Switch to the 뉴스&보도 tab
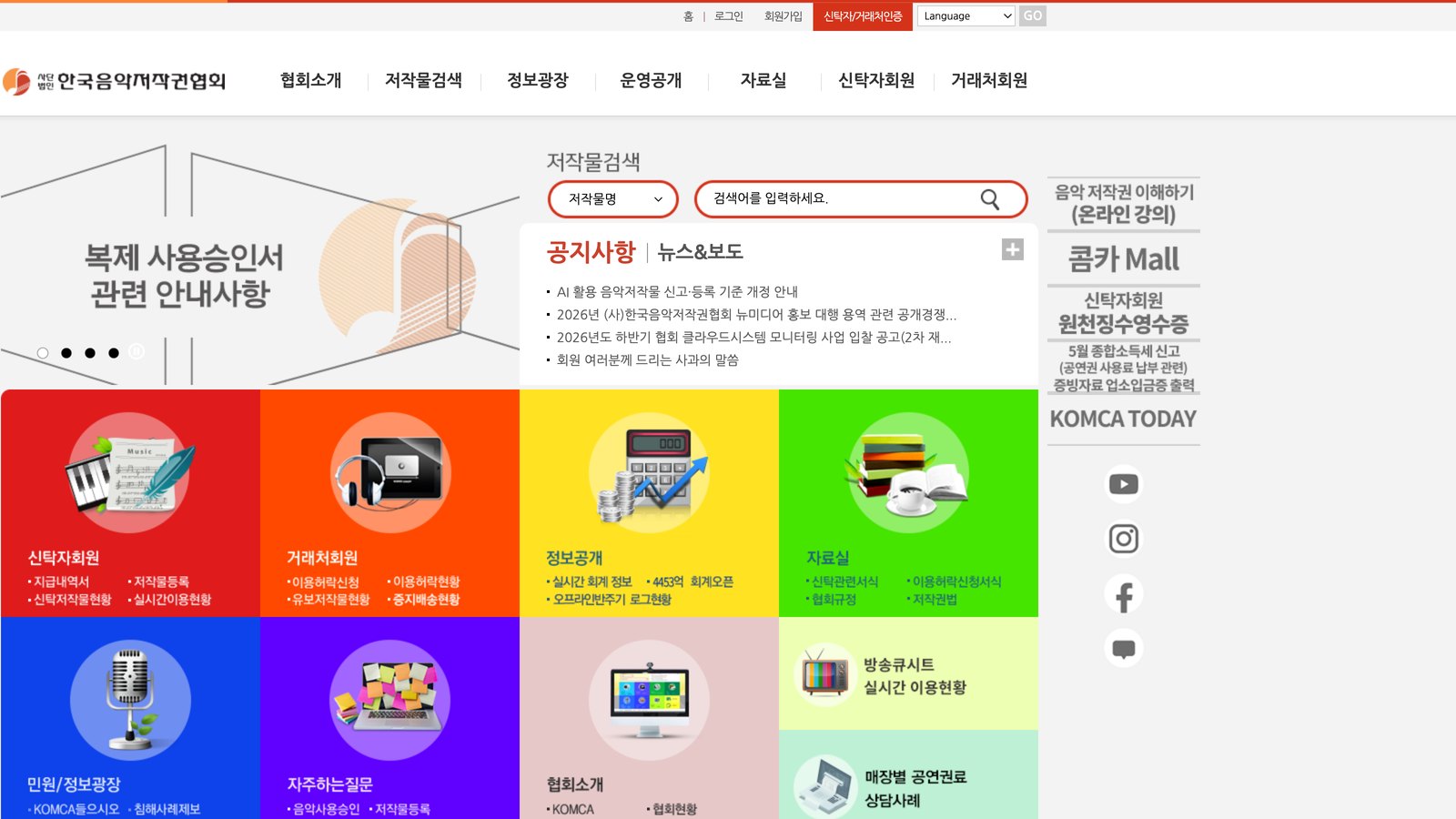The width and height of the screenshot is (1456, 819). pyautogui.click(x=700, y=252)
